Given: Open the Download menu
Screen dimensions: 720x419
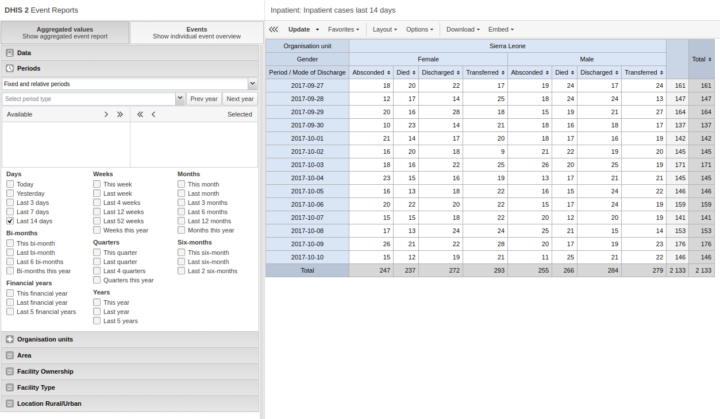Looking at the screenshot, I should pyautogui.click(x=463, y=29).
